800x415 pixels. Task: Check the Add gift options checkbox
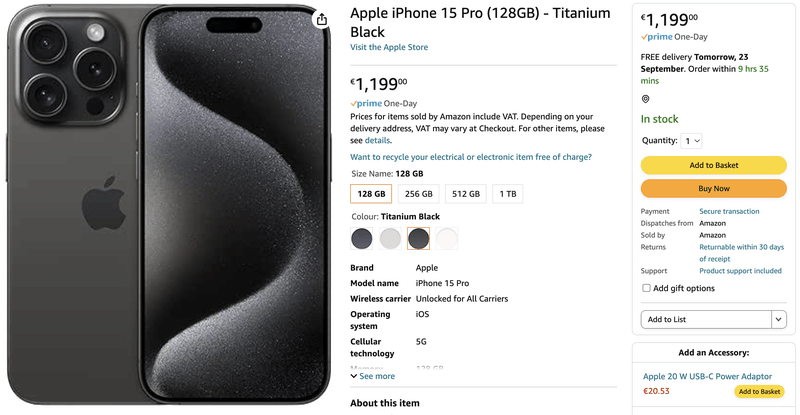(646, 288)
